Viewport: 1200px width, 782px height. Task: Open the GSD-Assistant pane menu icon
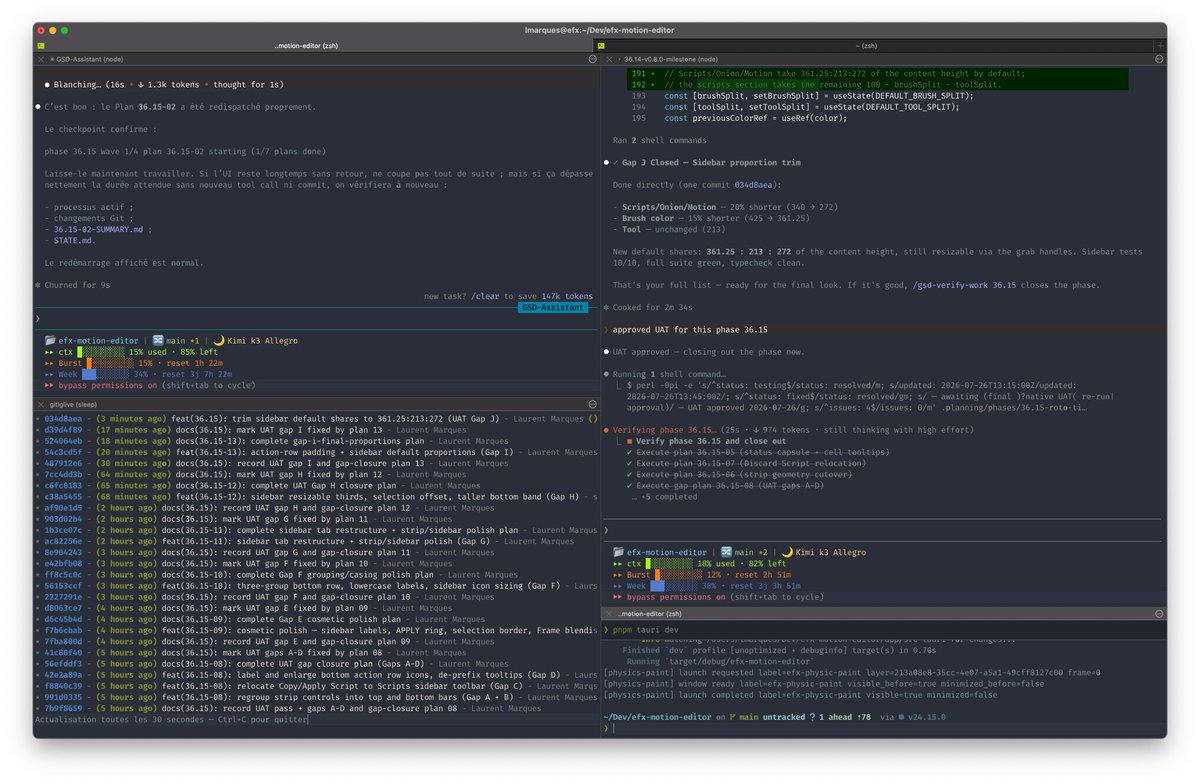click(x=592, y=60)
